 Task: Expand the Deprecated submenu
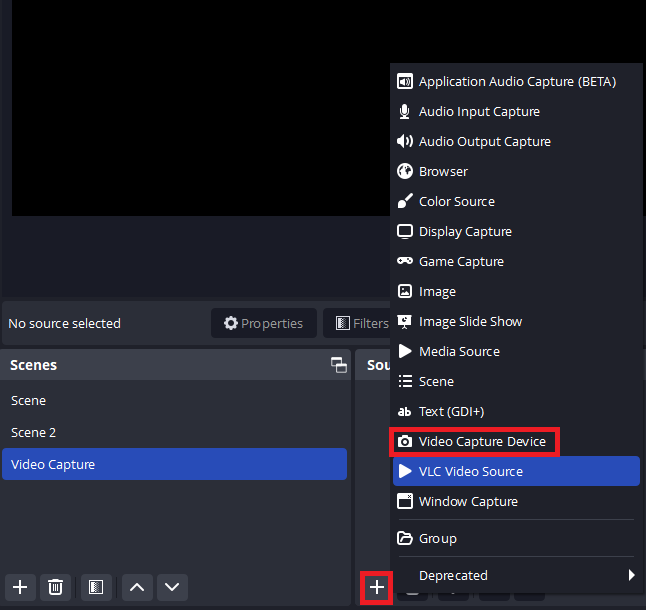pyautogui.click(x=516, y=575)
